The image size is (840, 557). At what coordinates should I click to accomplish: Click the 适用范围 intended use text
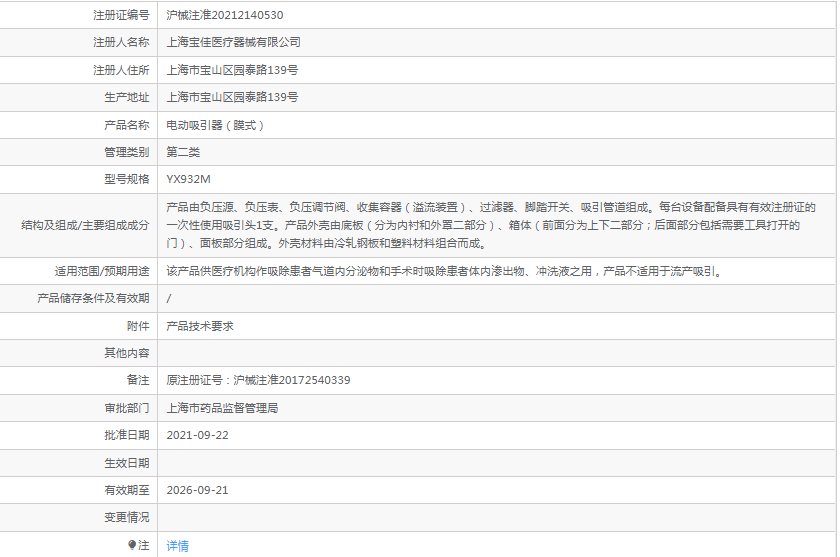[442, 271]
